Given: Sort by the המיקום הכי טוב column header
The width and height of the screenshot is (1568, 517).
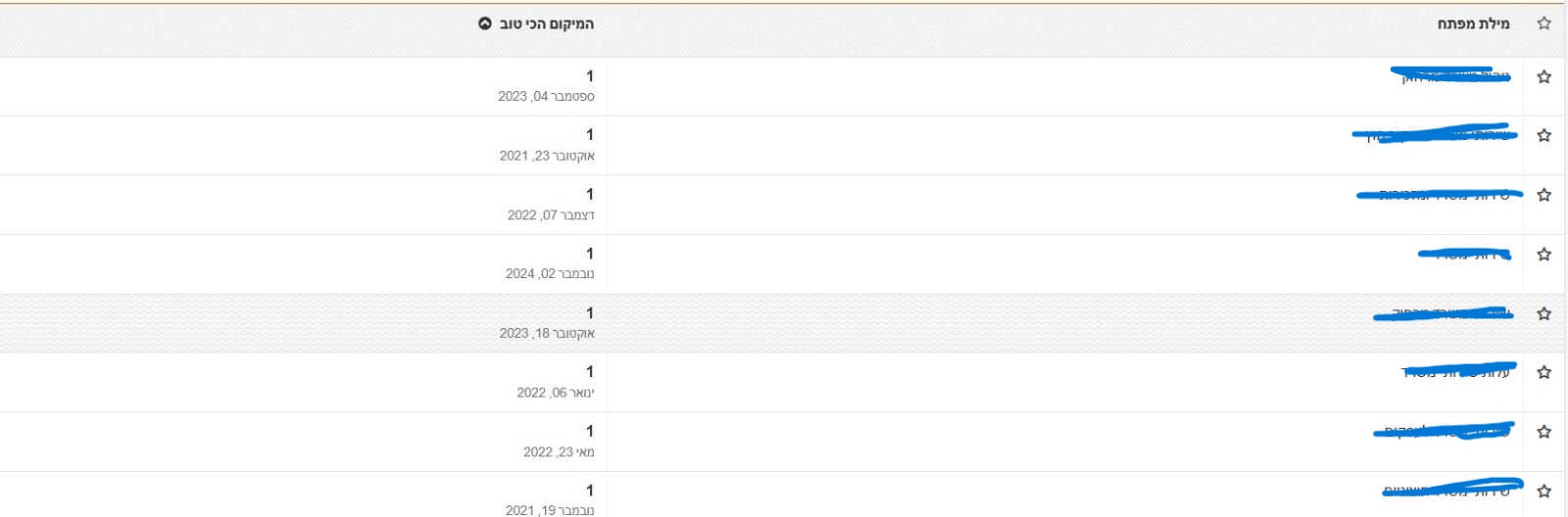Looking at the screenshot, I should (x=547, y=23).
